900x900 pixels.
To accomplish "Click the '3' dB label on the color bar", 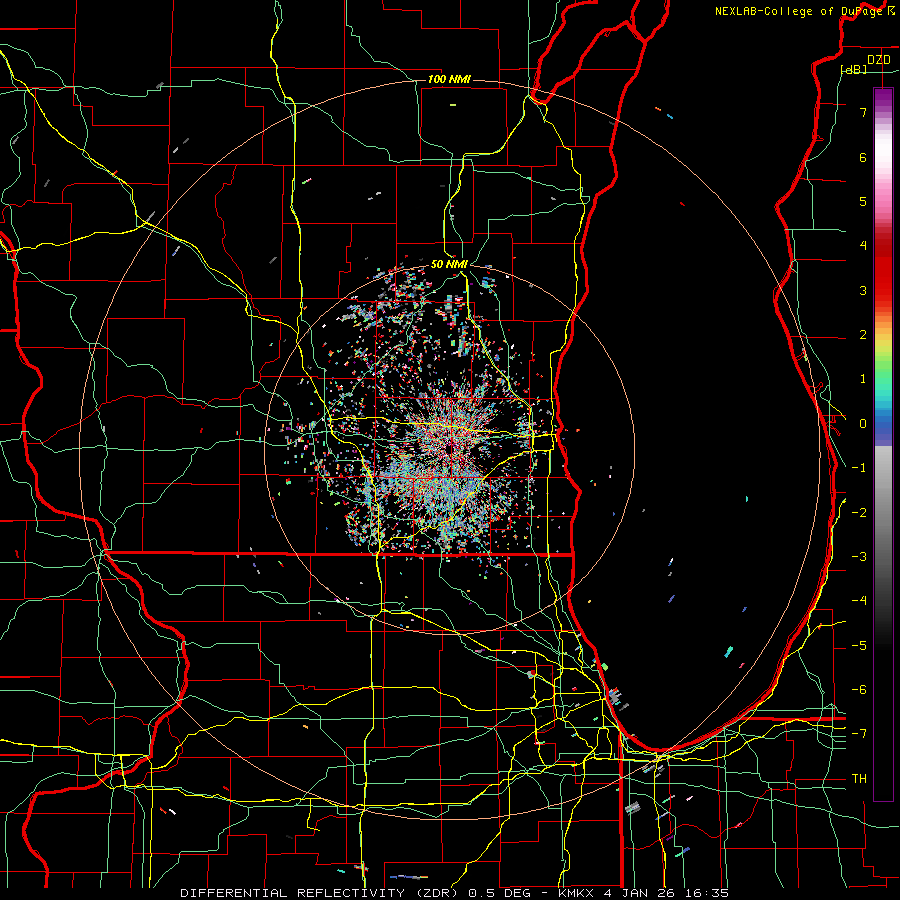I will tap(863, 290).
